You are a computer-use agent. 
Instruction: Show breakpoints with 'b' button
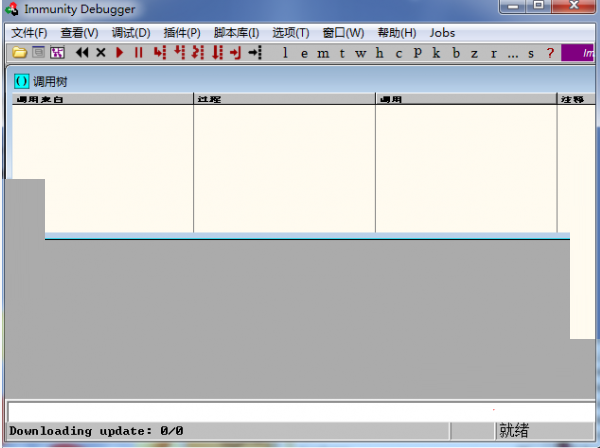[x=456, y=53]
